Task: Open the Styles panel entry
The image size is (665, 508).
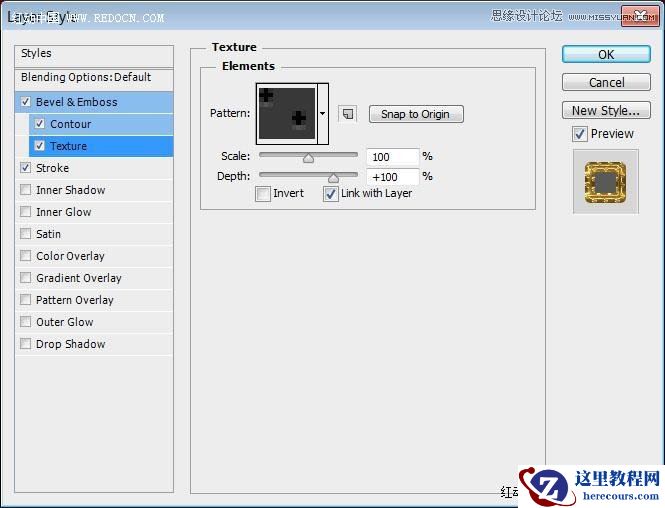Action: pos(94,56)
